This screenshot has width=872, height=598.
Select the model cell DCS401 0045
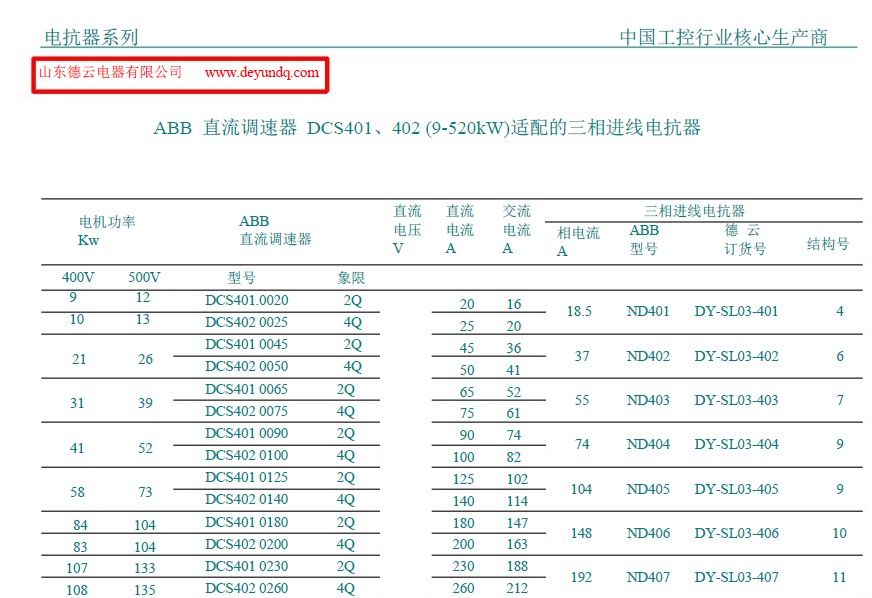coord(247,344)
